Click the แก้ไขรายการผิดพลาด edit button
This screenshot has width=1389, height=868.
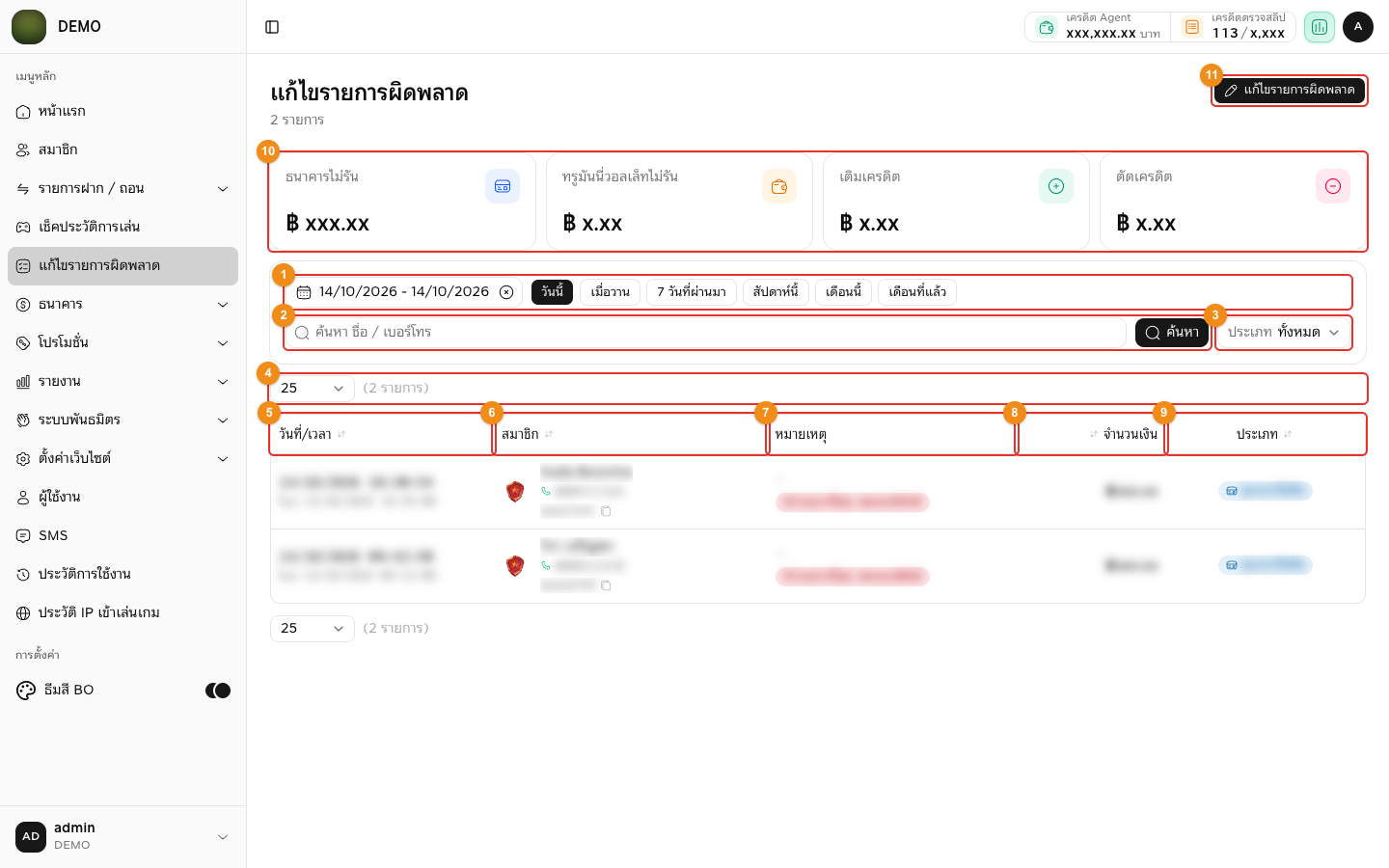coord(1289,90)
